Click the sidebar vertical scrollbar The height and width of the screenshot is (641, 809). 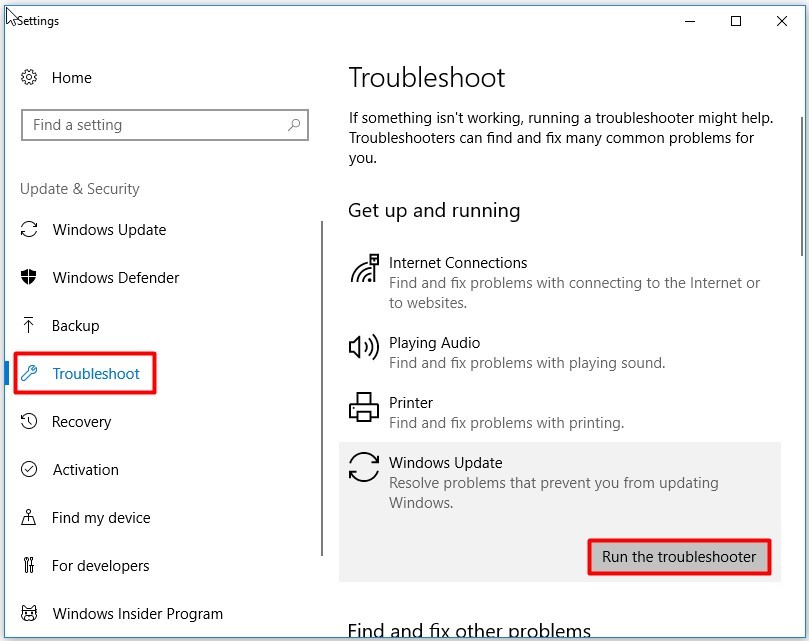(322, 388)
